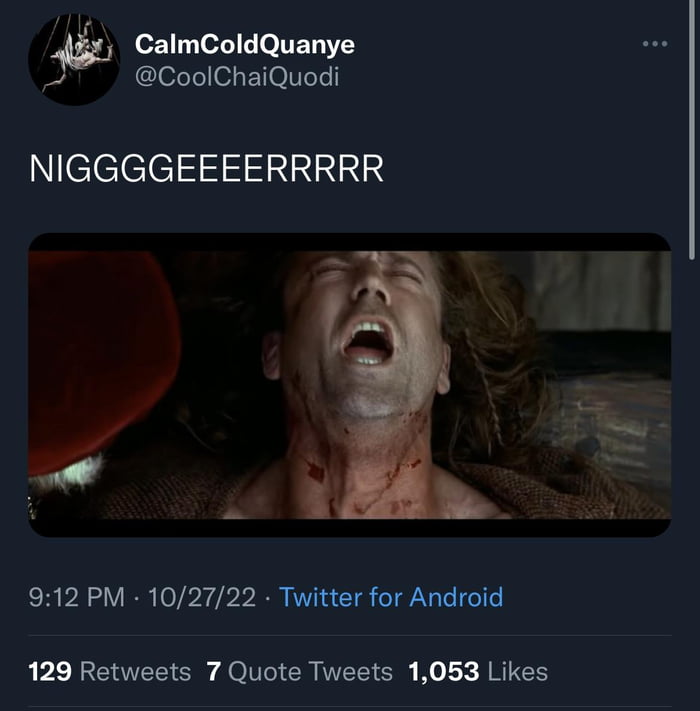Expand the attached image in the tweet
Viewport: 700px width, 711px height.
point(349,385)
